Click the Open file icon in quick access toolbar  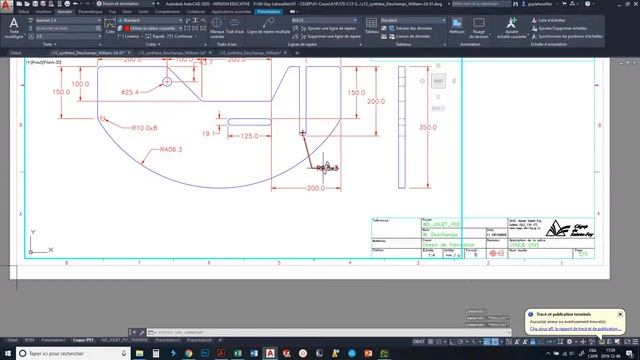click(27, 4)
